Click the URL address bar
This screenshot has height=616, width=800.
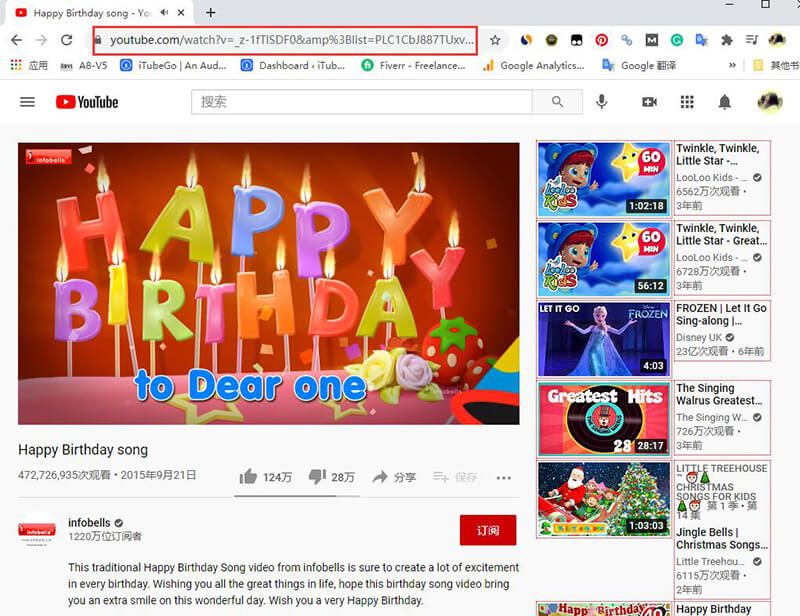tap(285, 40)
